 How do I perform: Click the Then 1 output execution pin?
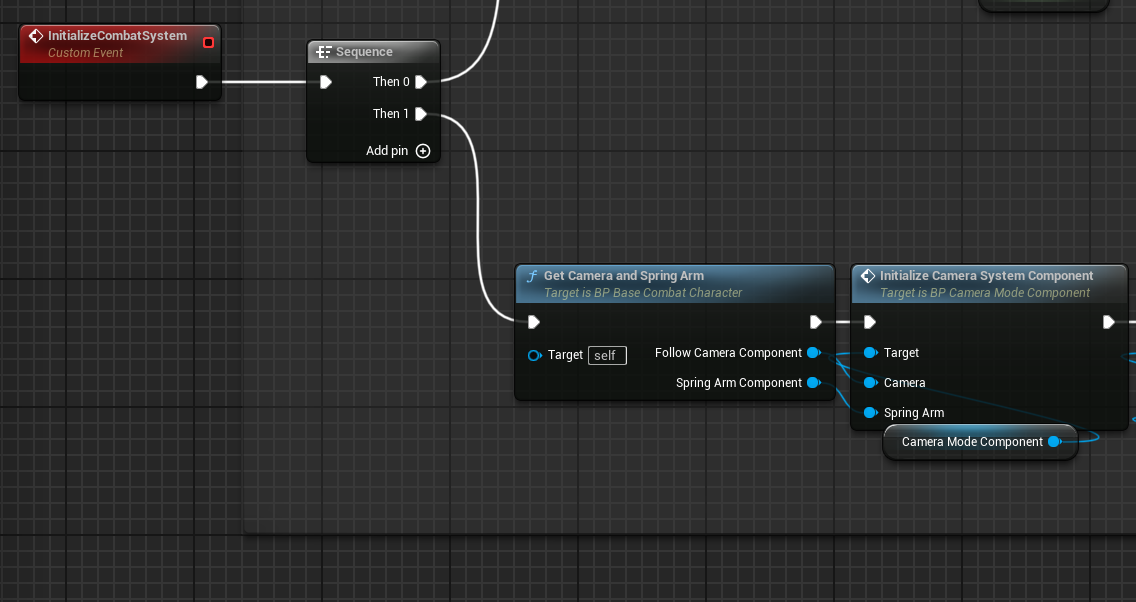tap(421, 114)
